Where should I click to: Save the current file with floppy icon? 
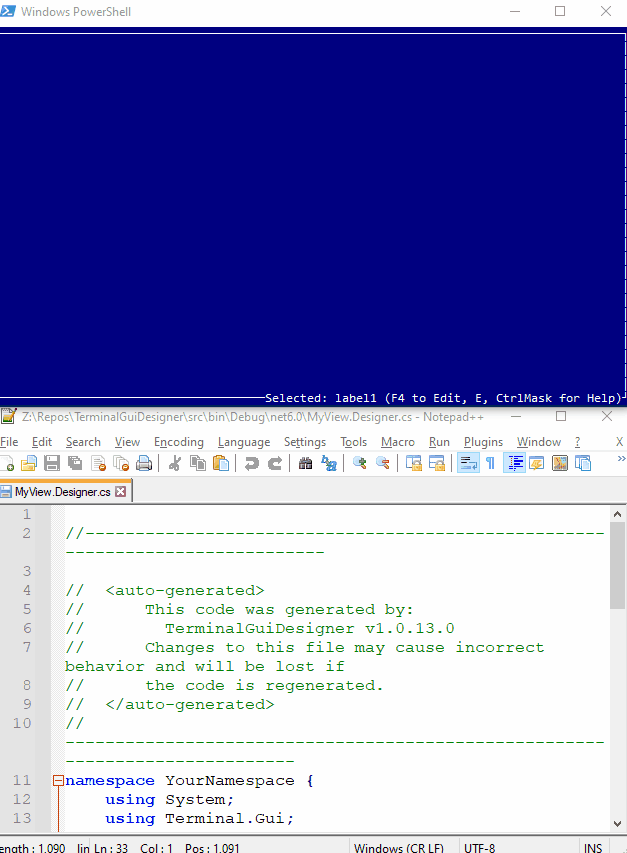click(52, 463)
